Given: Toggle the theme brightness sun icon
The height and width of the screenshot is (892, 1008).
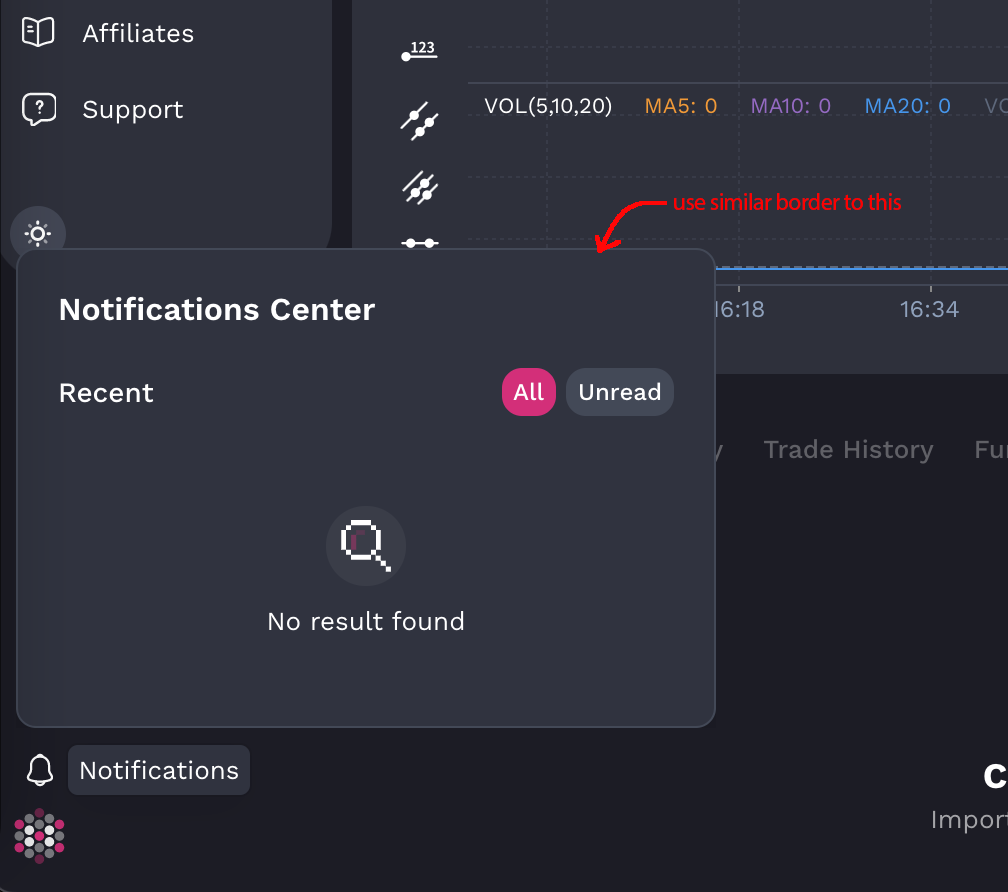Looking at the screenshot, I should [37, 233].
